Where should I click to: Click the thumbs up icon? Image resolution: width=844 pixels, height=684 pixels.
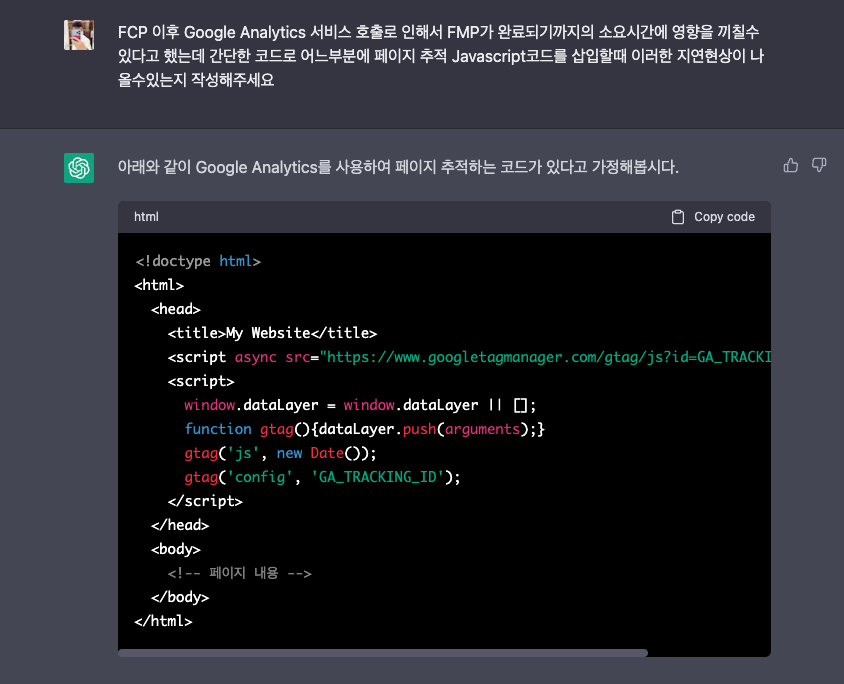pos(790,165)
